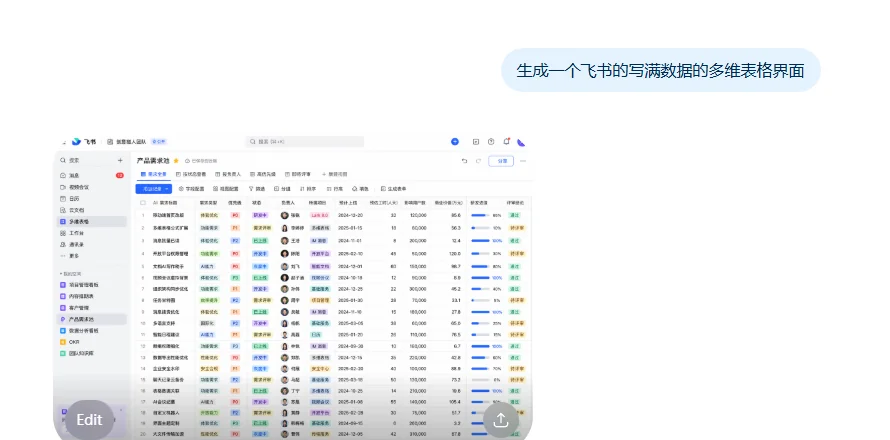Viewport: 890px width, 440px height.
Task: Open 分组 grouping in the toolbar
Action: pyautogui.click(x=282, y=188)
